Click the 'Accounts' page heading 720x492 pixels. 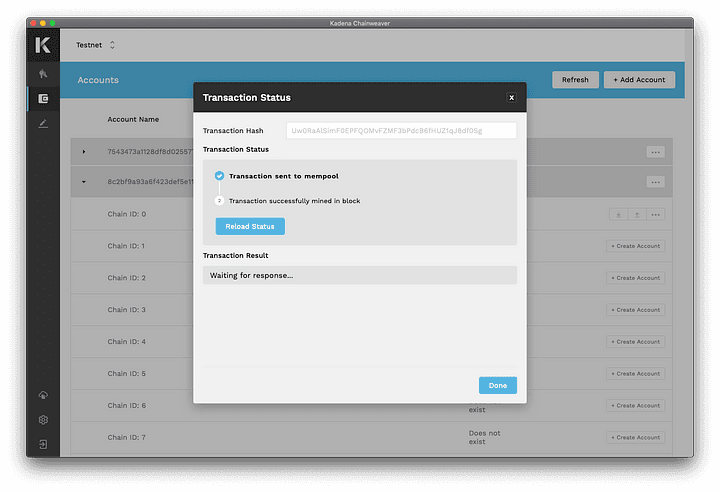click(98, 80)
